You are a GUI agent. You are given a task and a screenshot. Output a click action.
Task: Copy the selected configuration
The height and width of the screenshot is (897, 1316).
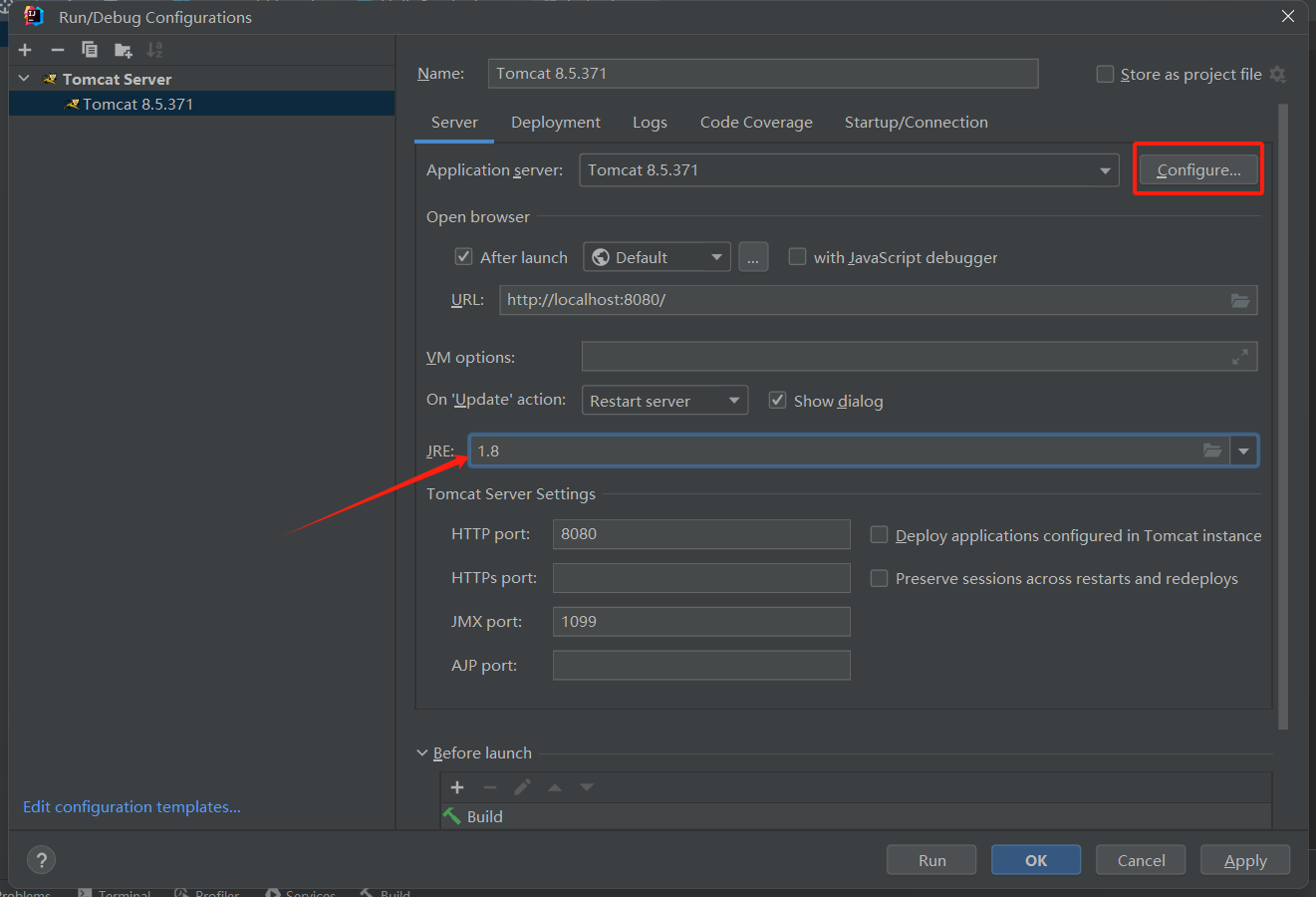(x=90, y=50)
